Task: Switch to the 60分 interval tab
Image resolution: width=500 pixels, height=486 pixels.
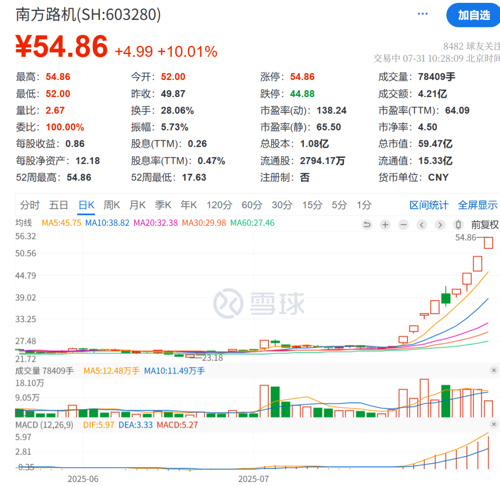Action: tap(252, 205)
